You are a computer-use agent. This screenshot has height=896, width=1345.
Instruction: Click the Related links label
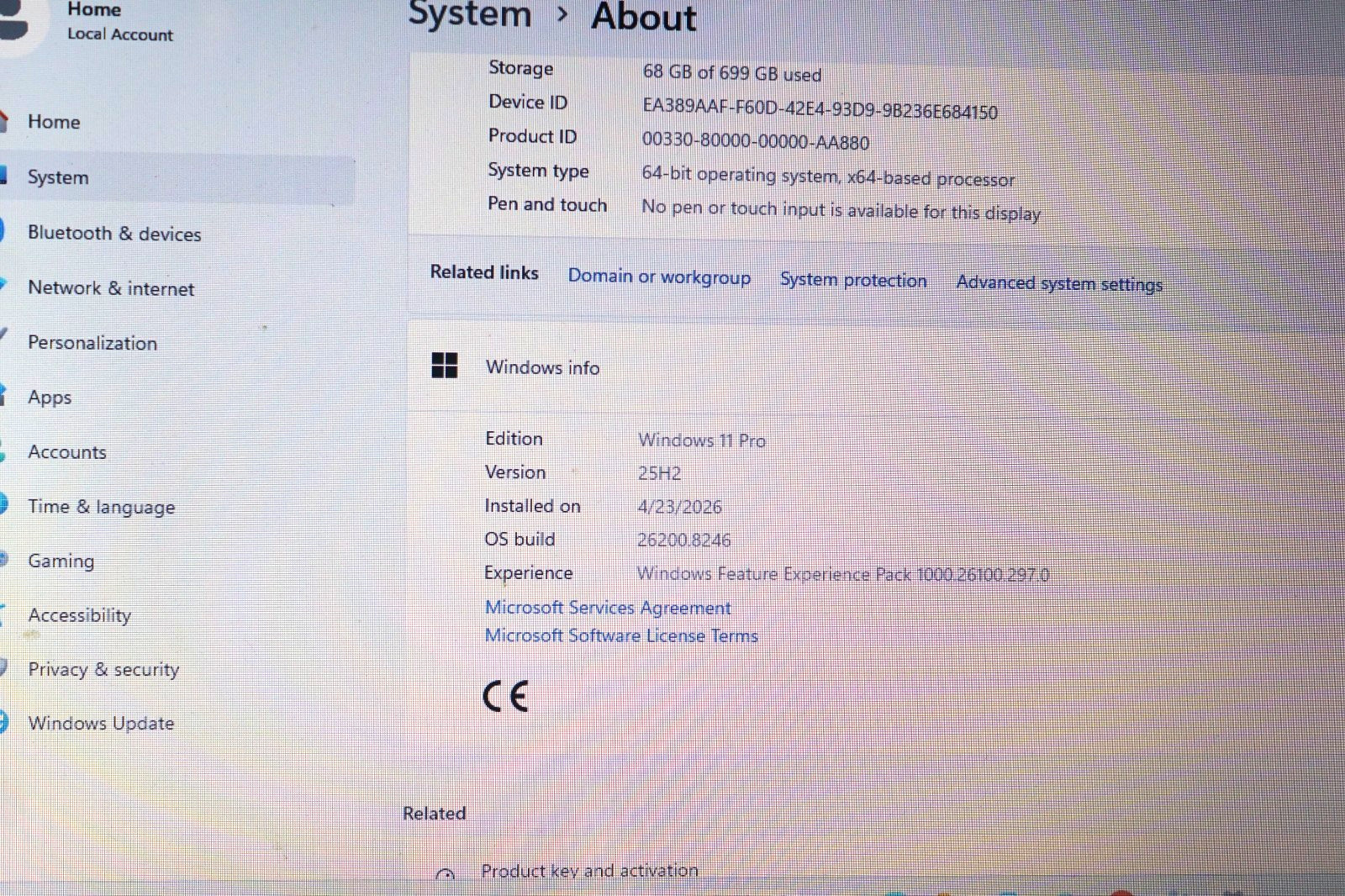[x=484, y=272]
